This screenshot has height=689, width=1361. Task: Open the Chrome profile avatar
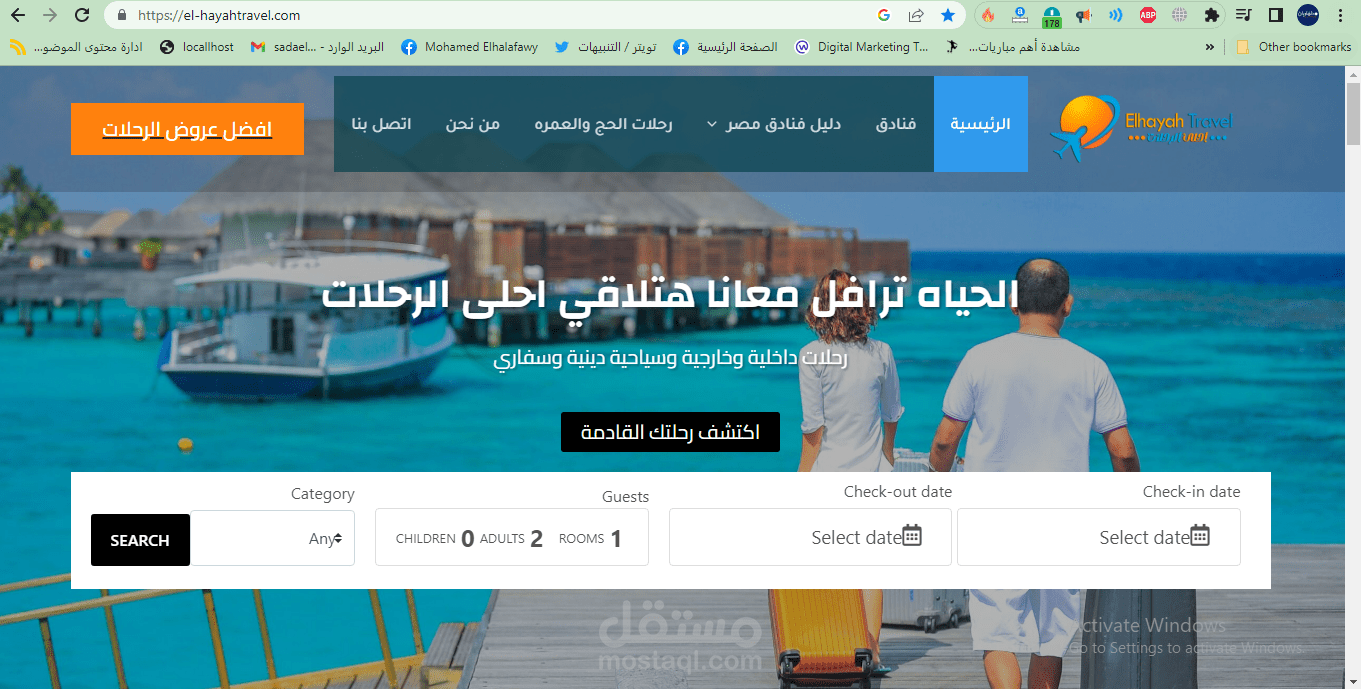(x=1308, y=15)
